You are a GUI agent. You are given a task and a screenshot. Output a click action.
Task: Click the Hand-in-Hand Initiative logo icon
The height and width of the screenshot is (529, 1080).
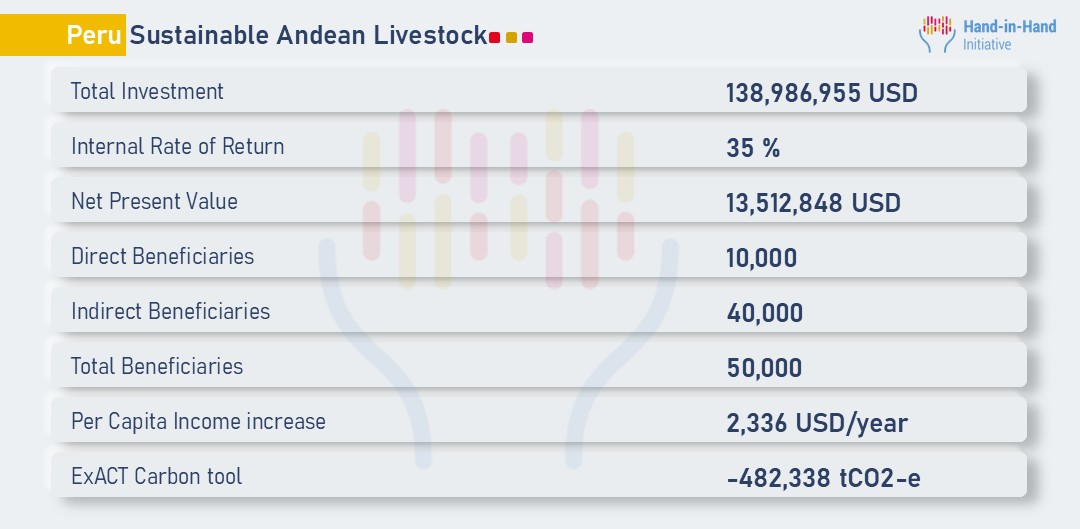coord(937,33)
